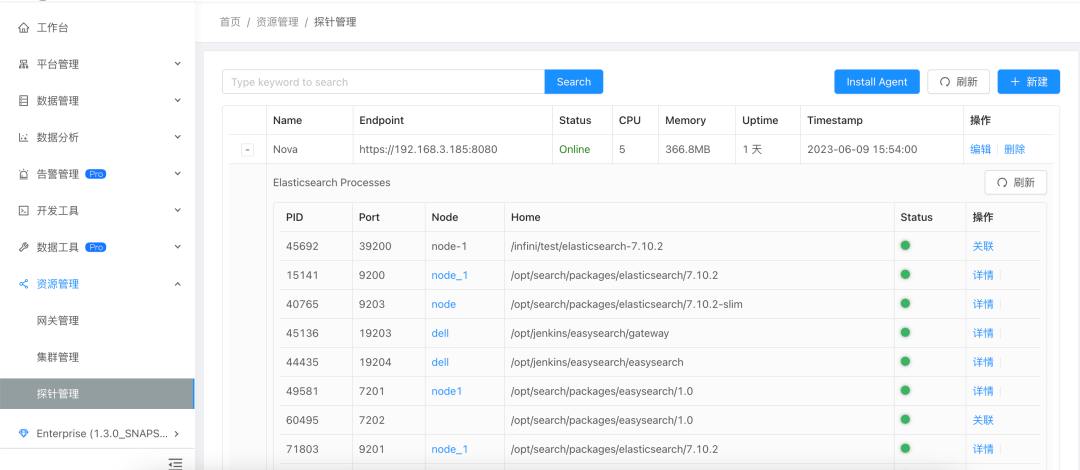Click 详情 for PID 71803
Screen dimensions: 1080x470
click(x=983, y=449)
